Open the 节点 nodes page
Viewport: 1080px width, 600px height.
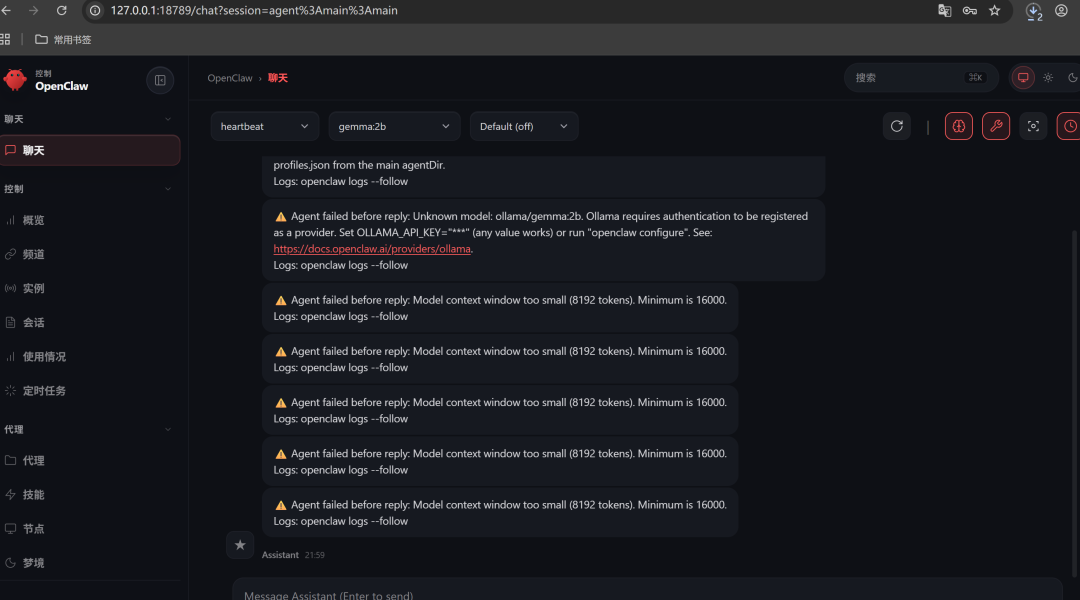tap(90, 529)
